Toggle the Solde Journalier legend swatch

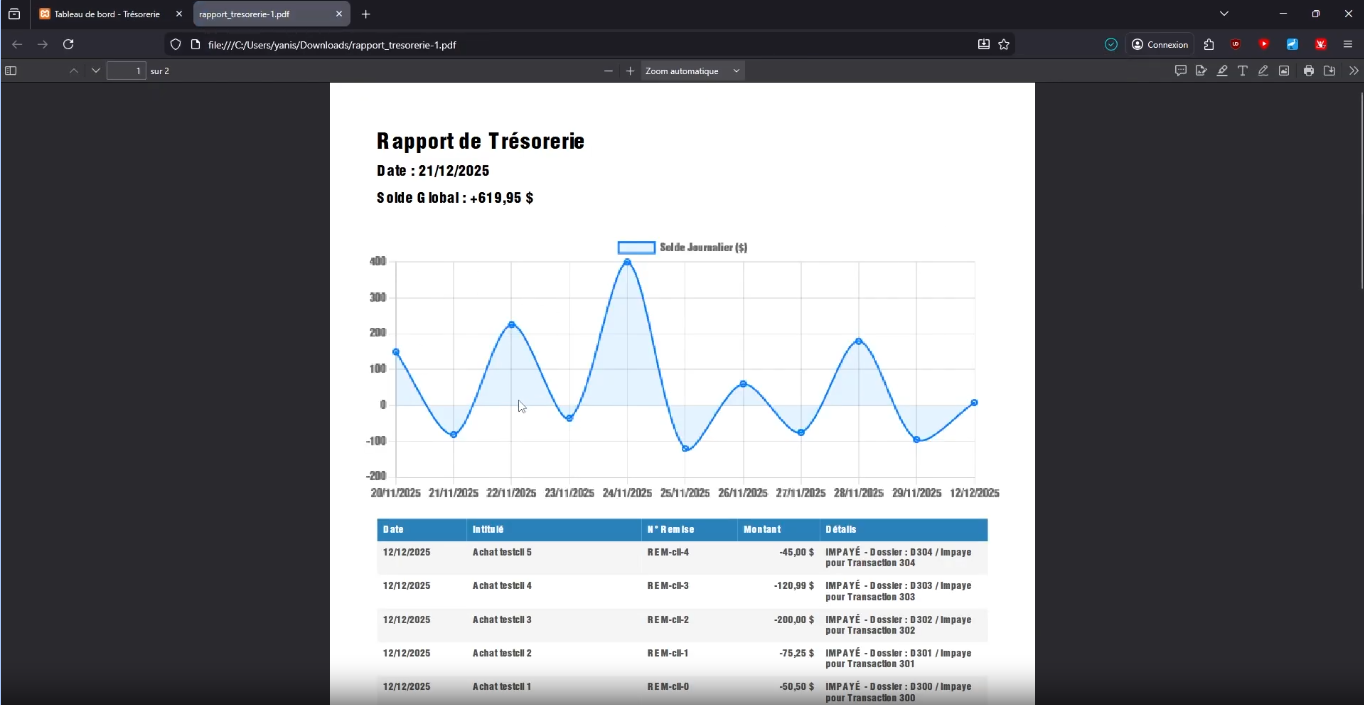(x=636, y=247)
